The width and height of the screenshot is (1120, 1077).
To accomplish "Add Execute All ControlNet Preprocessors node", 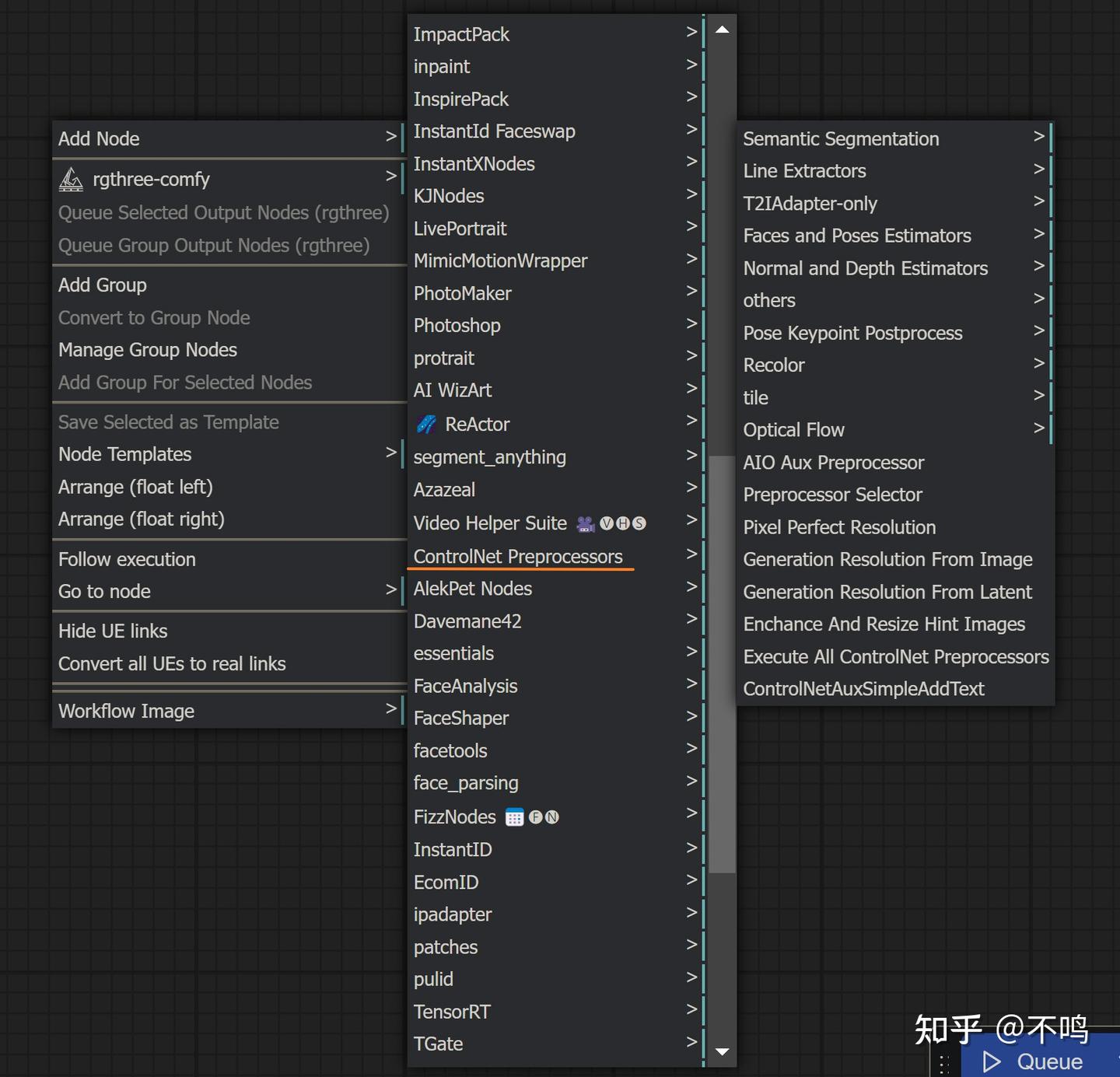I will tap(895, 657).
